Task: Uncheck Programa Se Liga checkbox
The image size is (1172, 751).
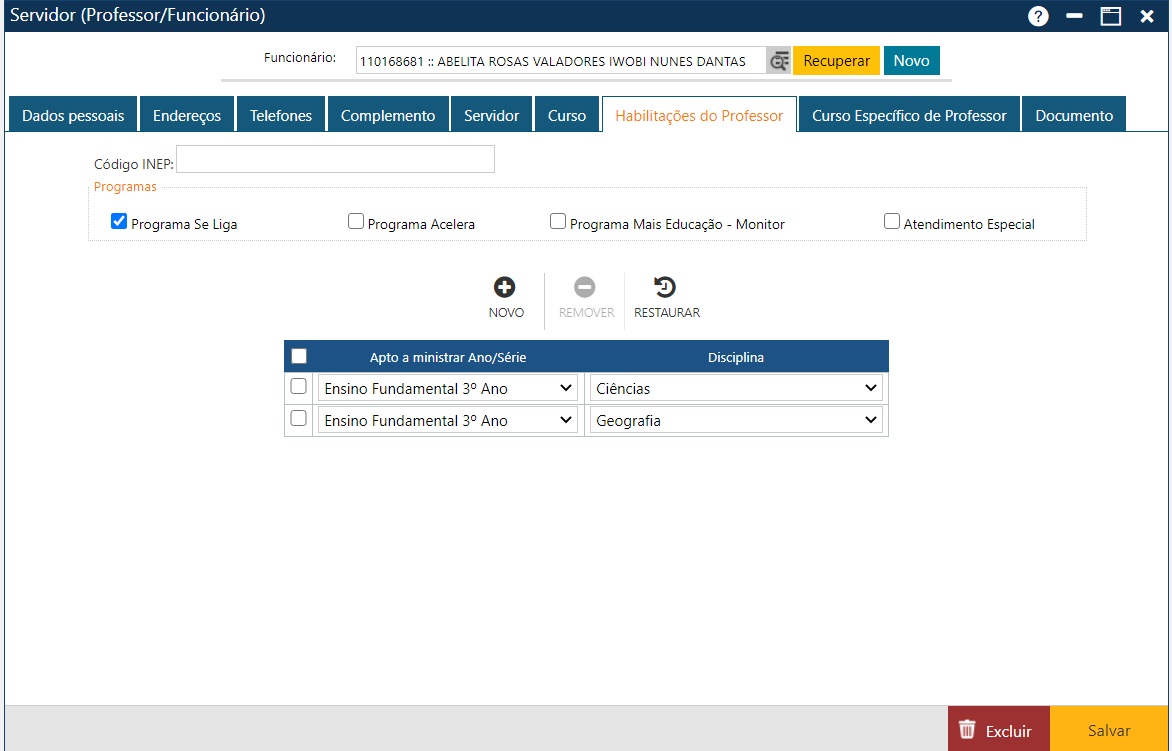Action: point(119,222)
